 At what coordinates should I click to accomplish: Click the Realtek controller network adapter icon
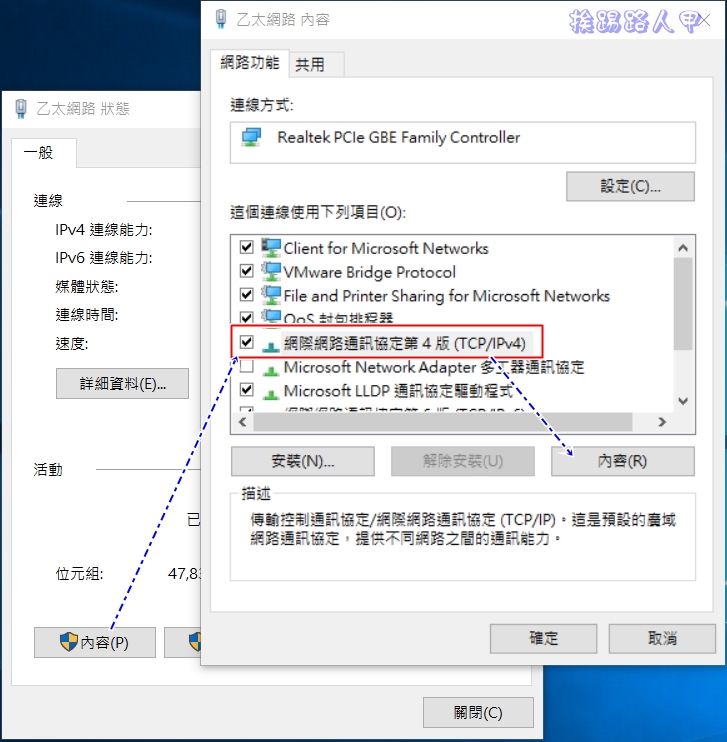point(251,137)
